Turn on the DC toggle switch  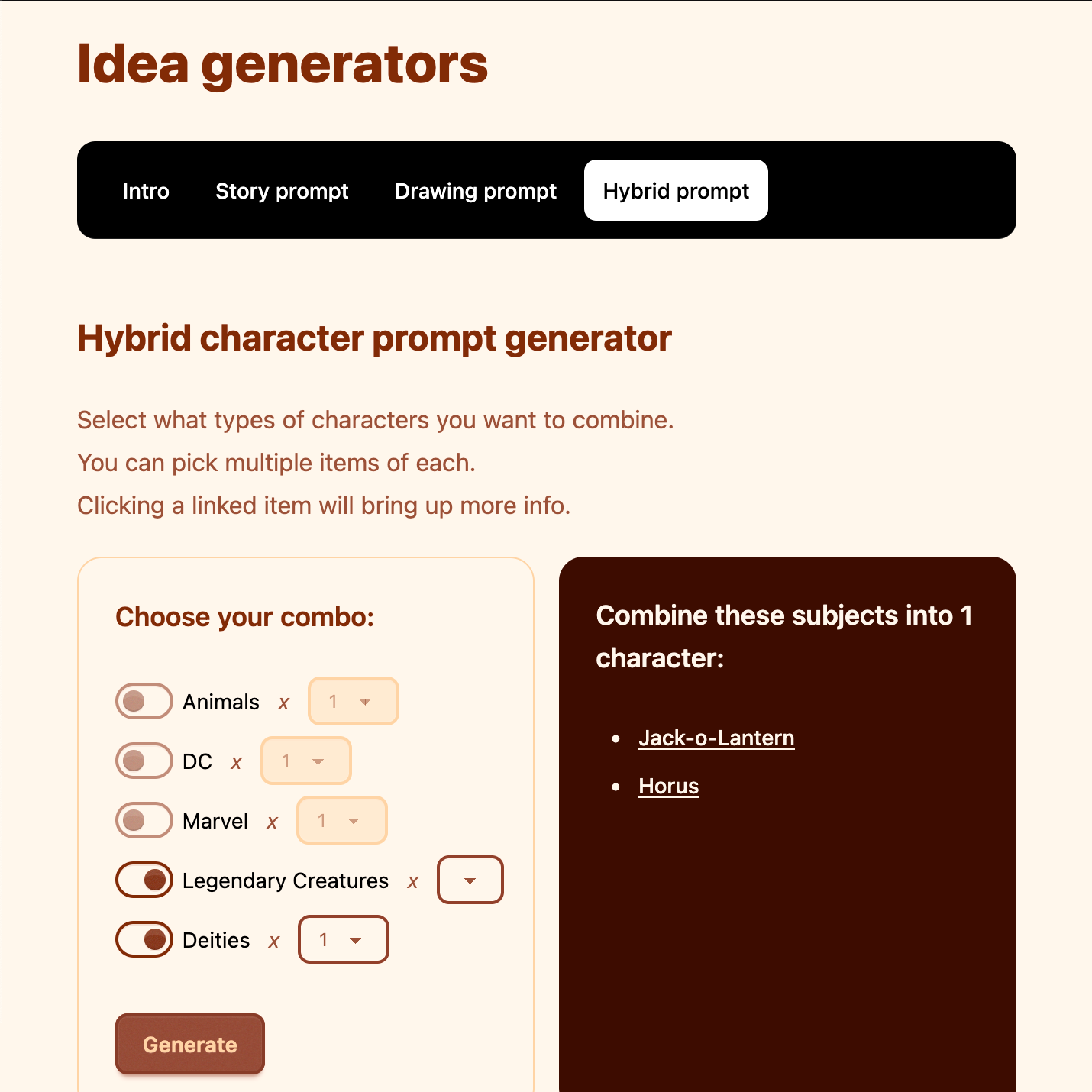coord(144,761)
